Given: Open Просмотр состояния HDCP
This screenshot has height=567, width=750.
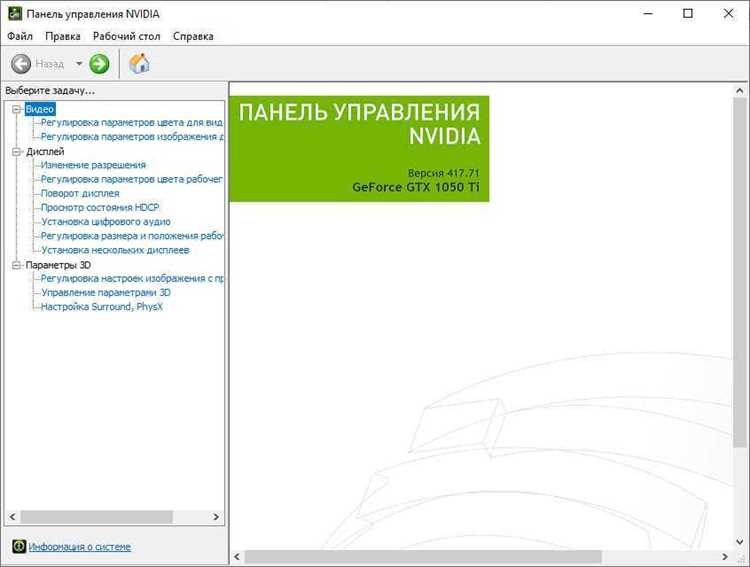Looking at the screenshot, I should tap(100, 207).
